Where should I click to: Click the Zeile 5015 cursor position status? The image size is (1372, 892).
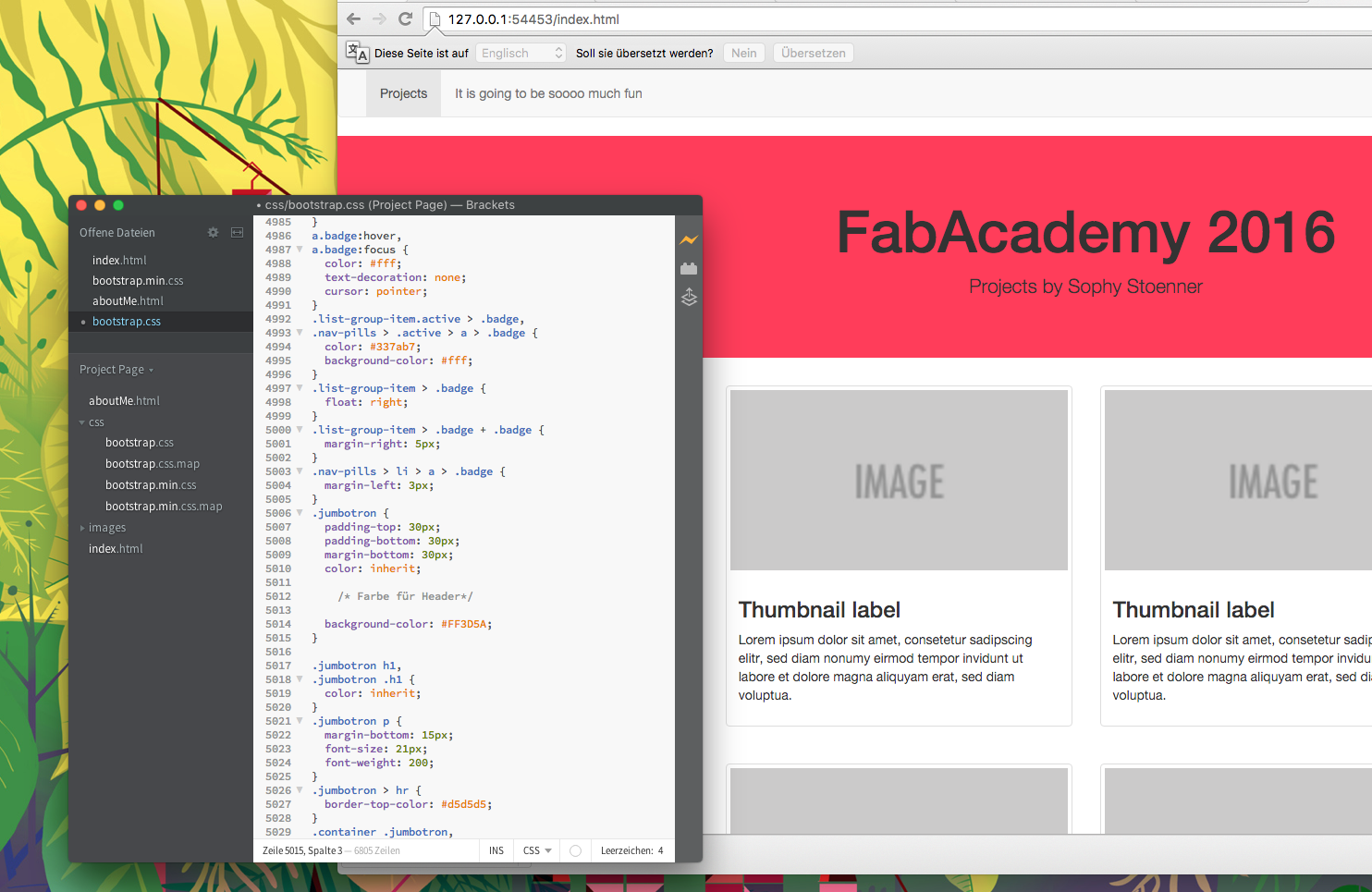(302, 850)
